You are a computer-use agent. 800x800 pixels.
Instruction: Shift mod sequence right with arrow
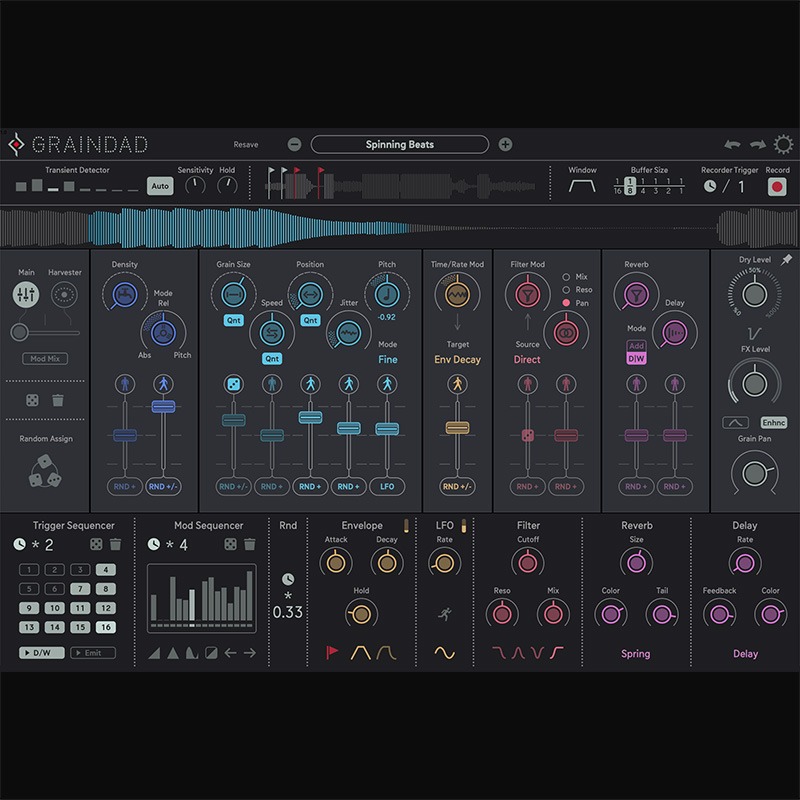click(249, 653)
